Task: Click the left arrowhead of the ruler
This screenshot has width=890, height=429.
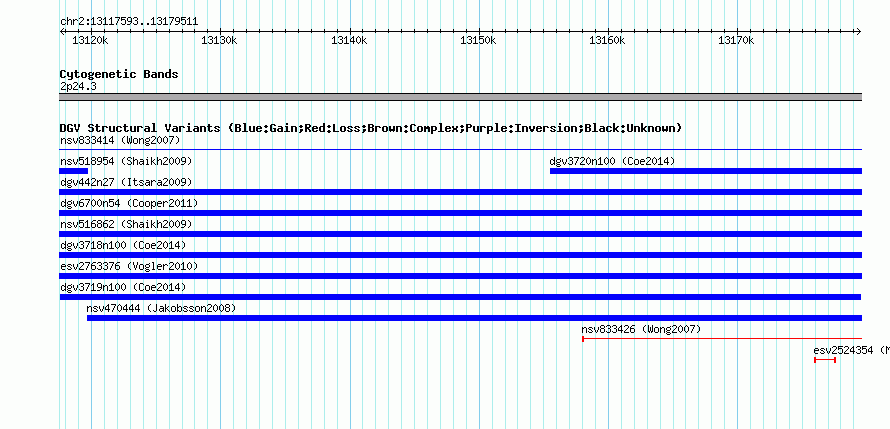Action: pyautogui.click(x=62, y=32)
